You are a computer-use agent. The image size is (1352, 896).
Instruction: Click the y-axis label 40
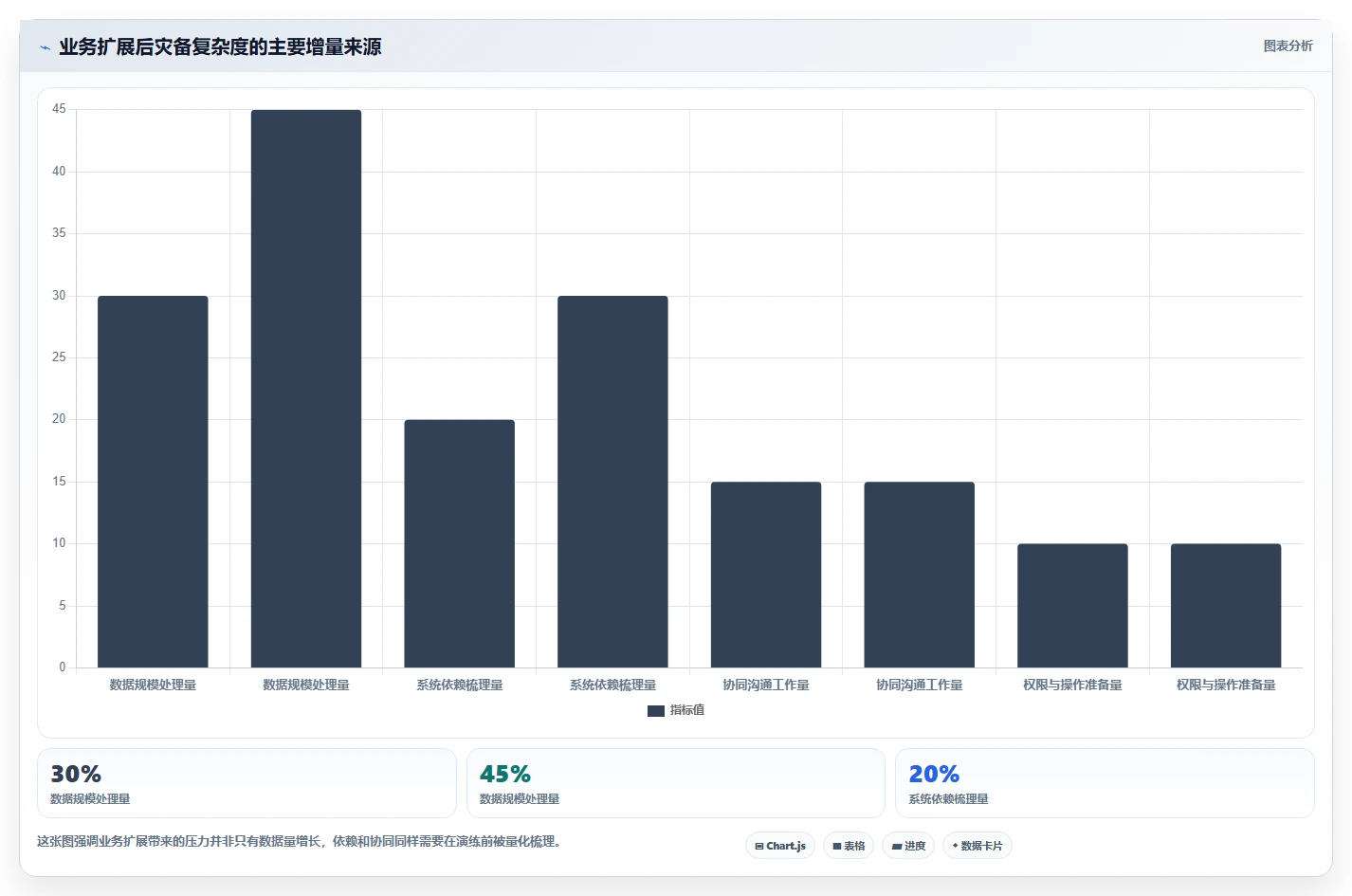[x=59, y=172]
